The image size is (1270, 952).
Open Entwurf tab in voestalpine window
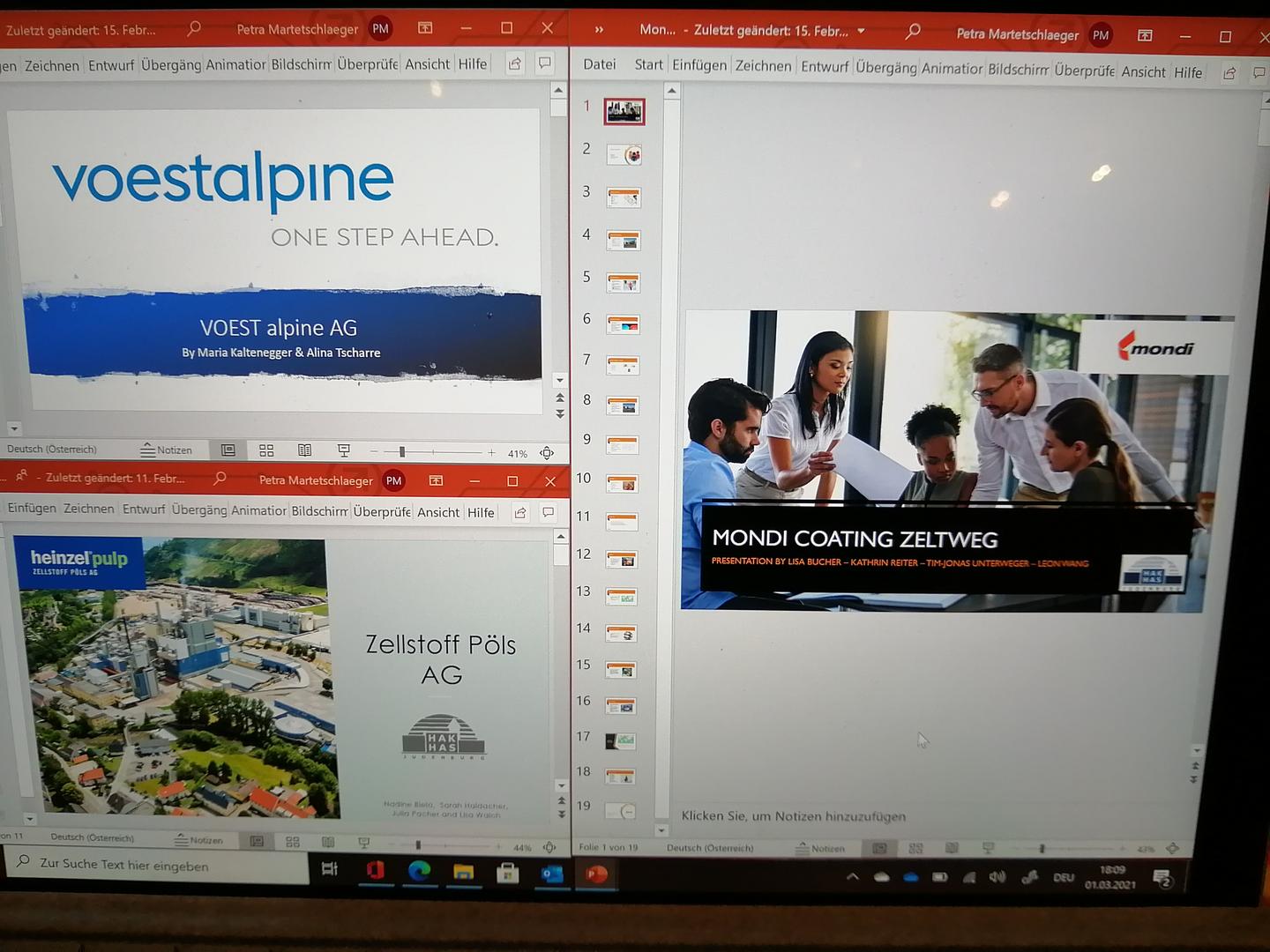coord(111,65)
